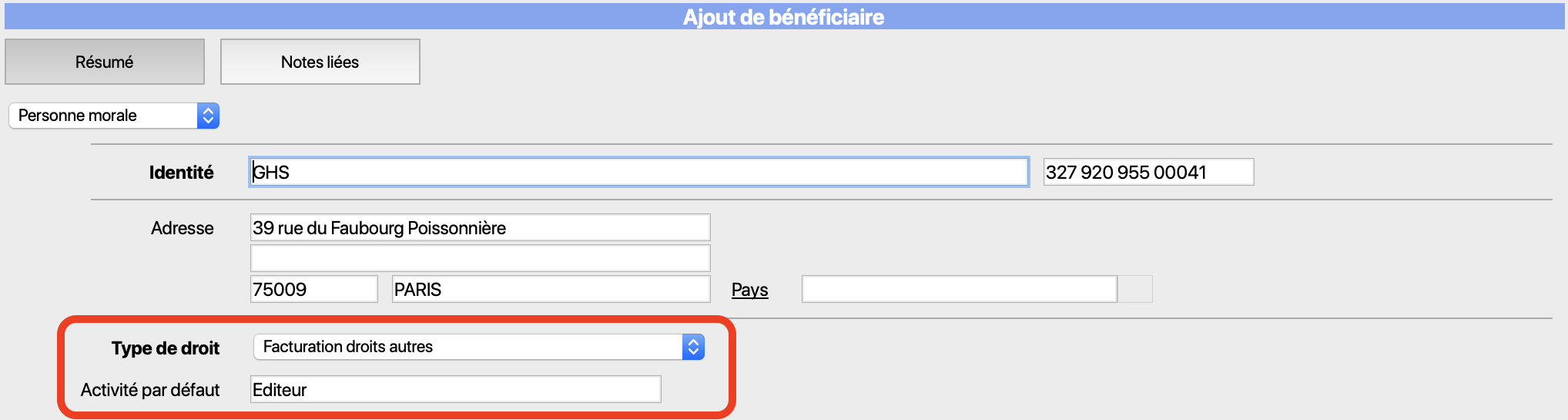Viewport: 1568px width, 420px height.
Task: Click the Ajout de bénéficiaire title bar
Action: click(x=784, y=16)
